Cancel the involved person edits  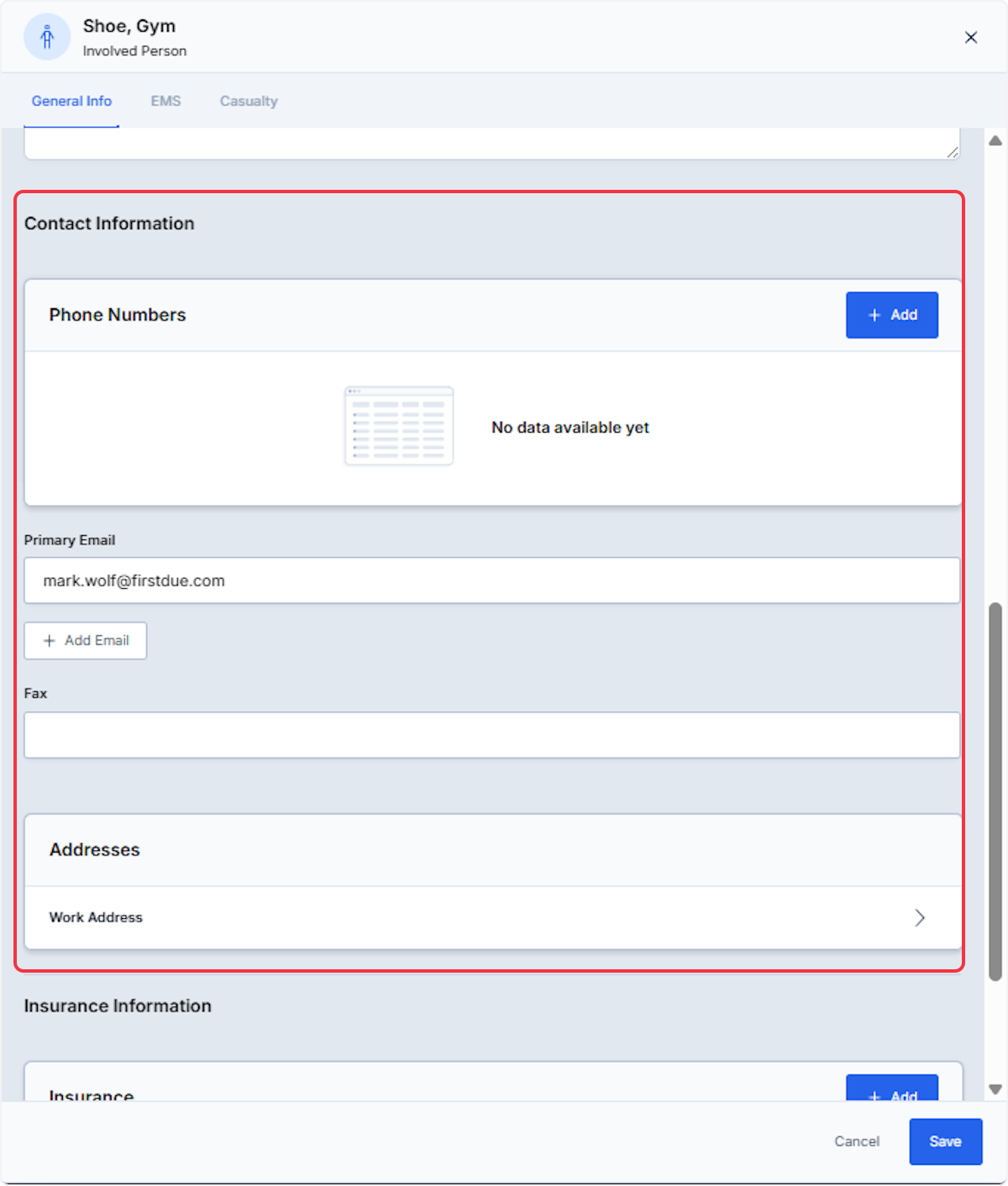pyautogui.click(x=857, y=1141)
